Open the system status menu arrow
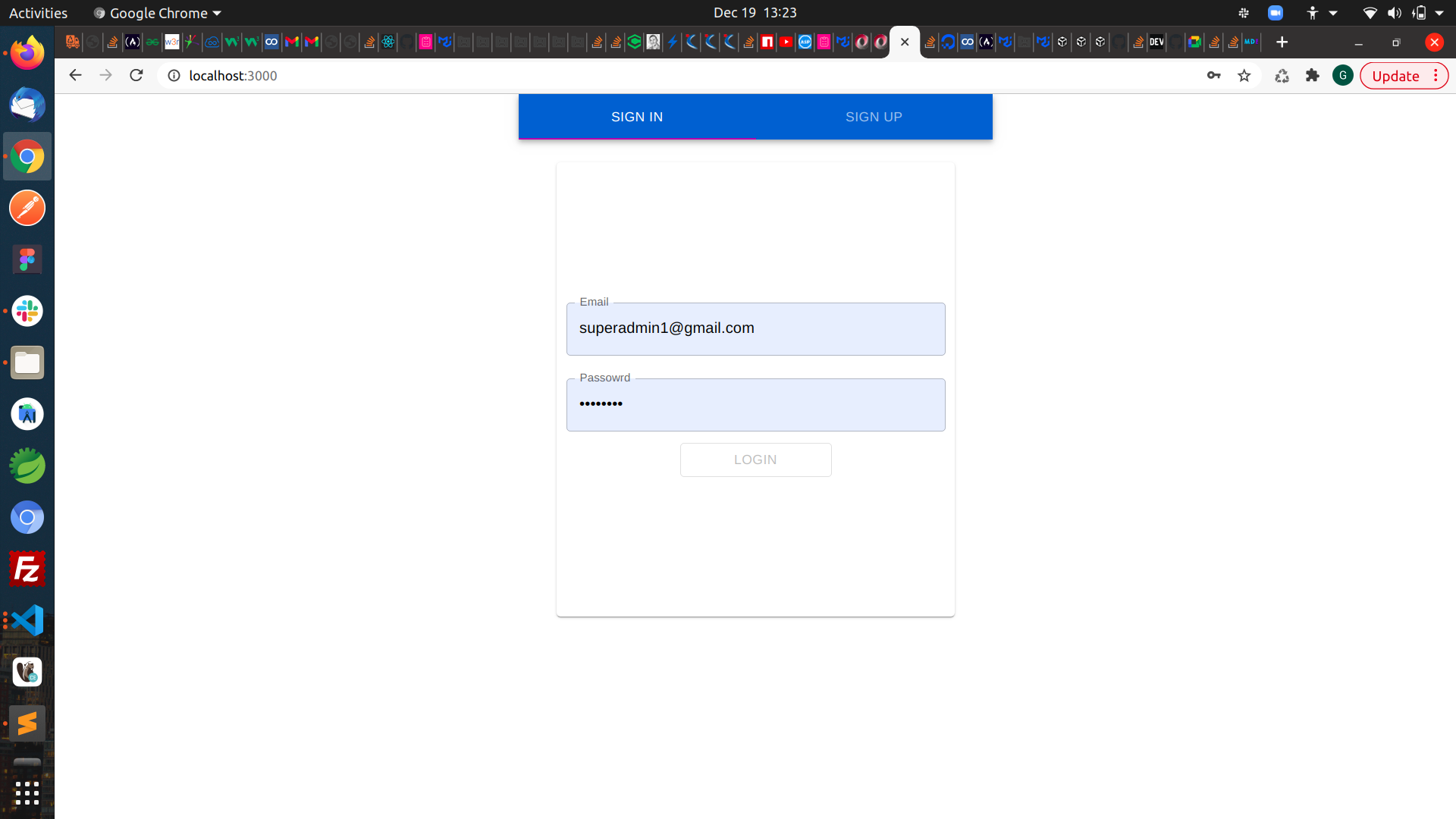 [x=1439, y=13]
